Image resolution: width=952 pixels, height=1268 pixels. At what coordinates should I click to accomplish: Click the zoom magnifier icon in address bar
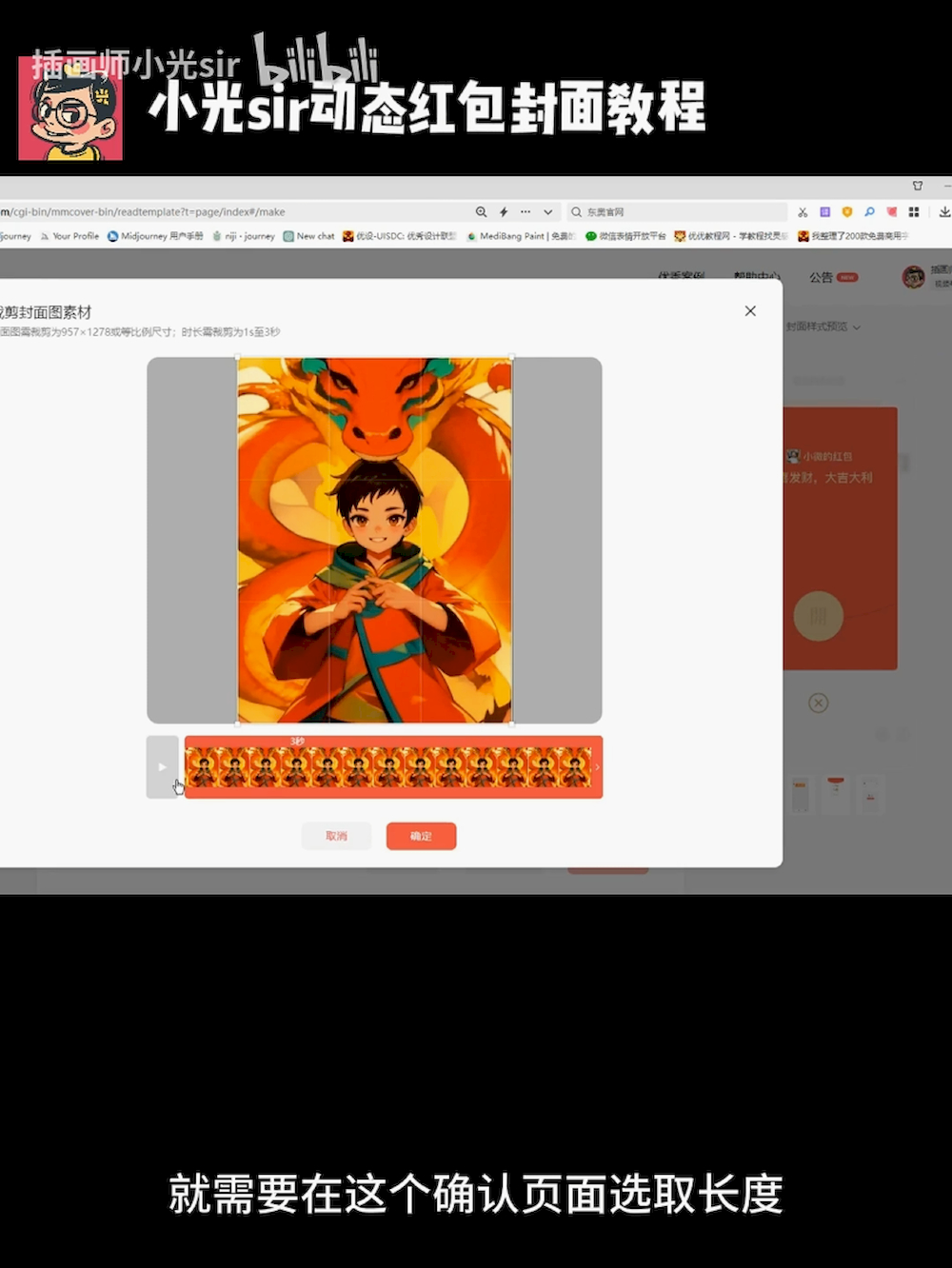pos(481,212)
